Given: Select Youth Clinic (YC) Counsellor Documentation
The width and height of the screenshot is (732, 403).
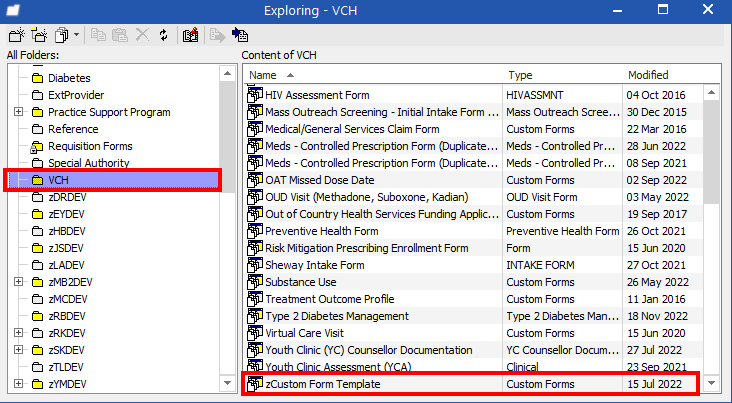Looking at the screenshot, I should [474, 350].
